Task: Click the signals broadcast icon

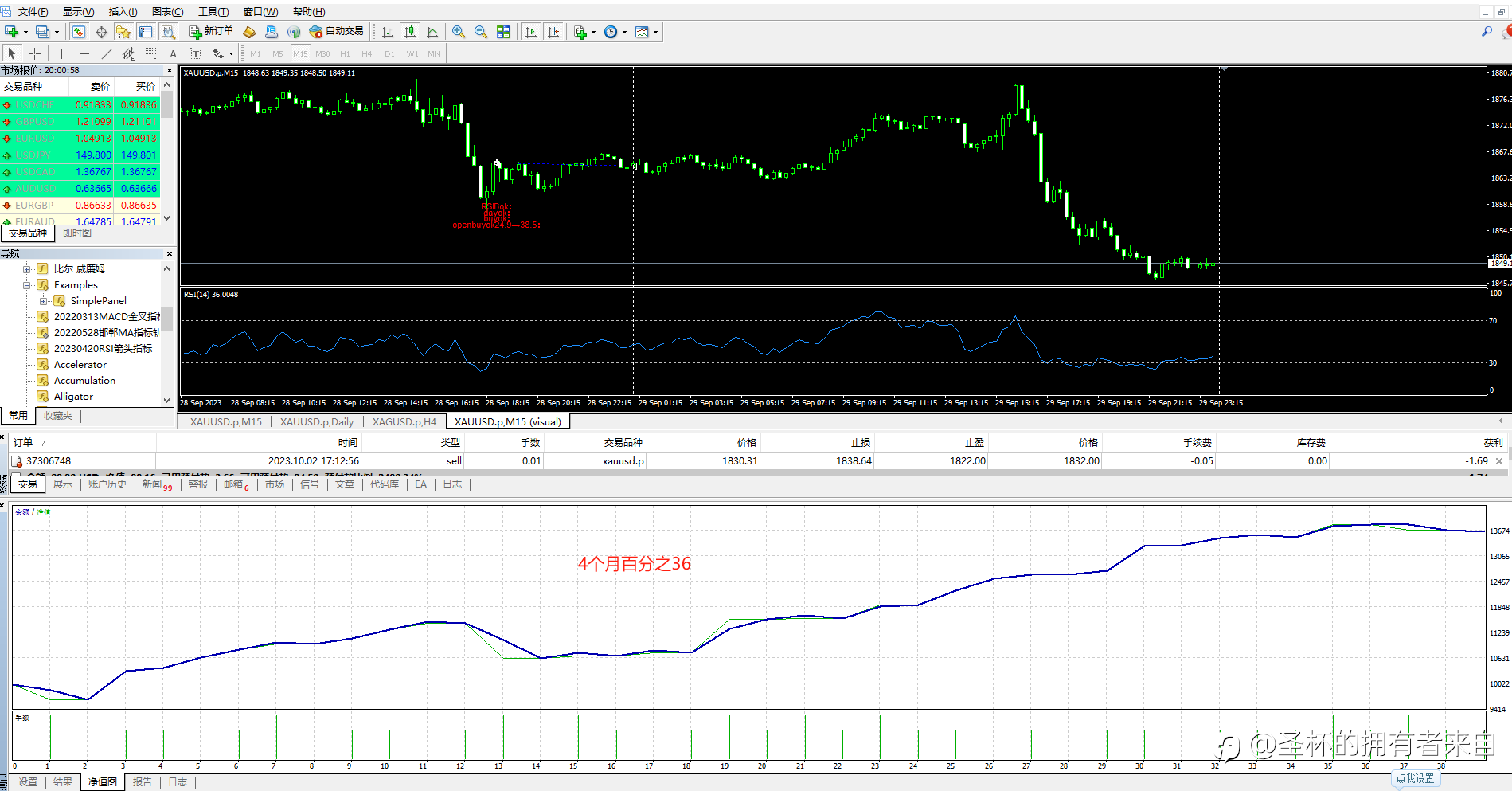Action: coord(294,32)
